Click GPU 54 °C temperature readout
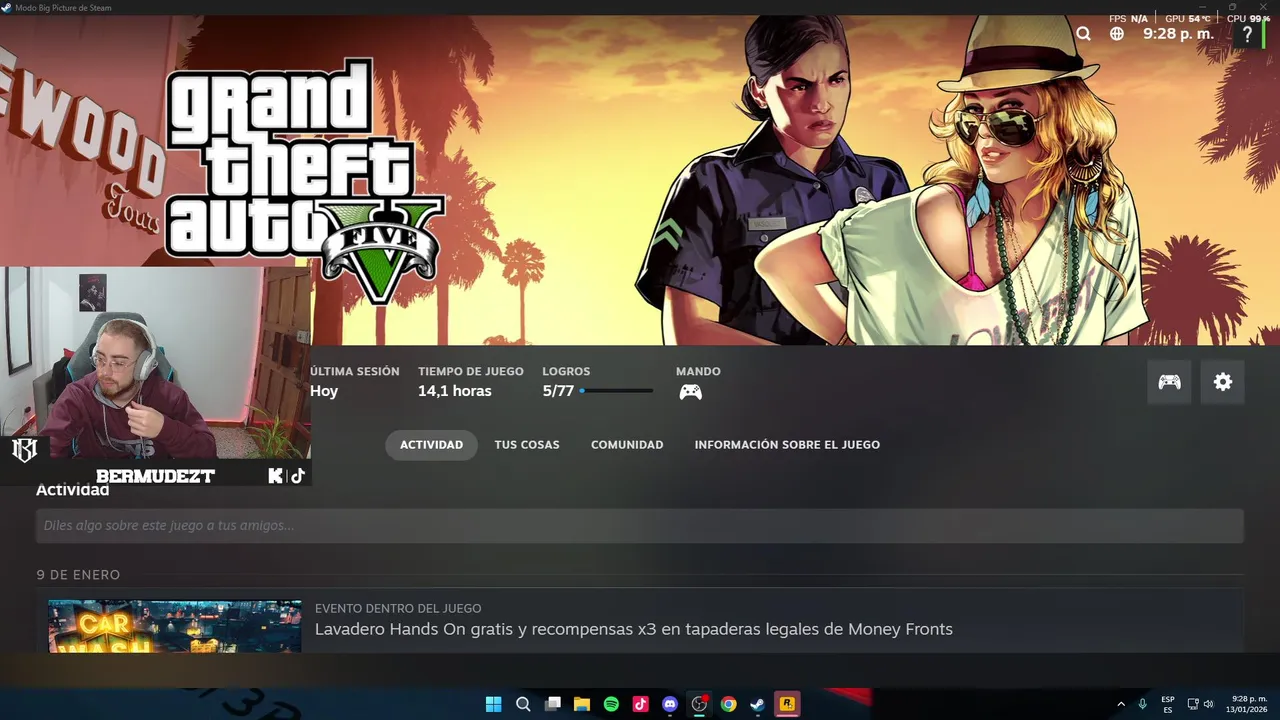Screen dimensions: 1280x720 tap(1188, 19)
